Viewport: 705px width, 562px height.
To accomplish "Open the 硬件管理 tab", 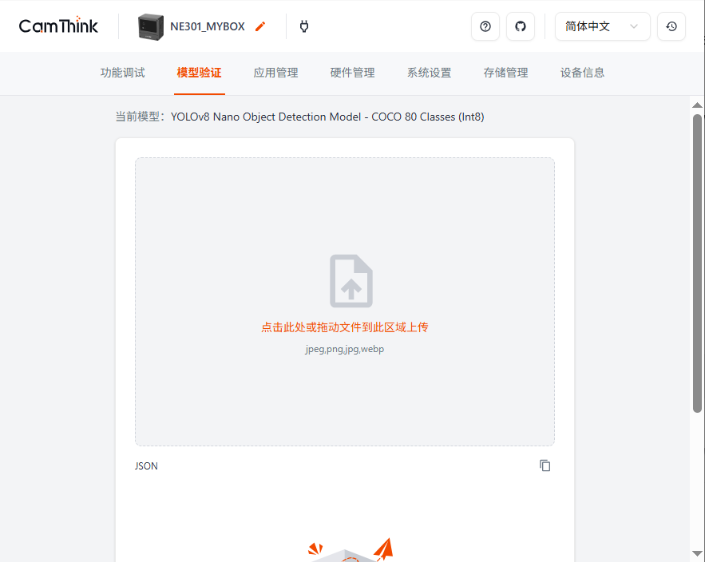I will click(x=352, y=73).
